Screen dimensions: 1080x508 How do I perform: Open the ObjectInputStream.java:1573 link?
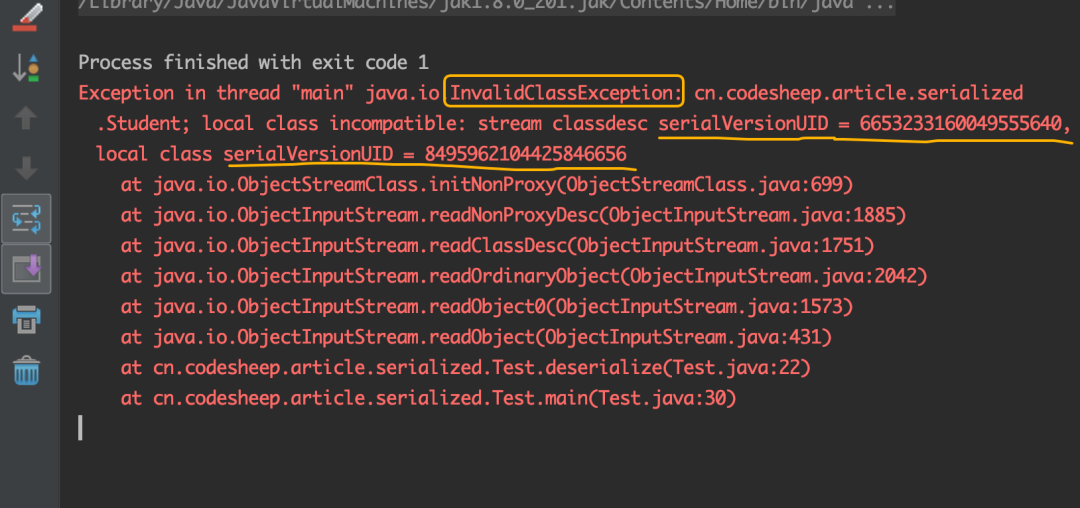(698, 307)
